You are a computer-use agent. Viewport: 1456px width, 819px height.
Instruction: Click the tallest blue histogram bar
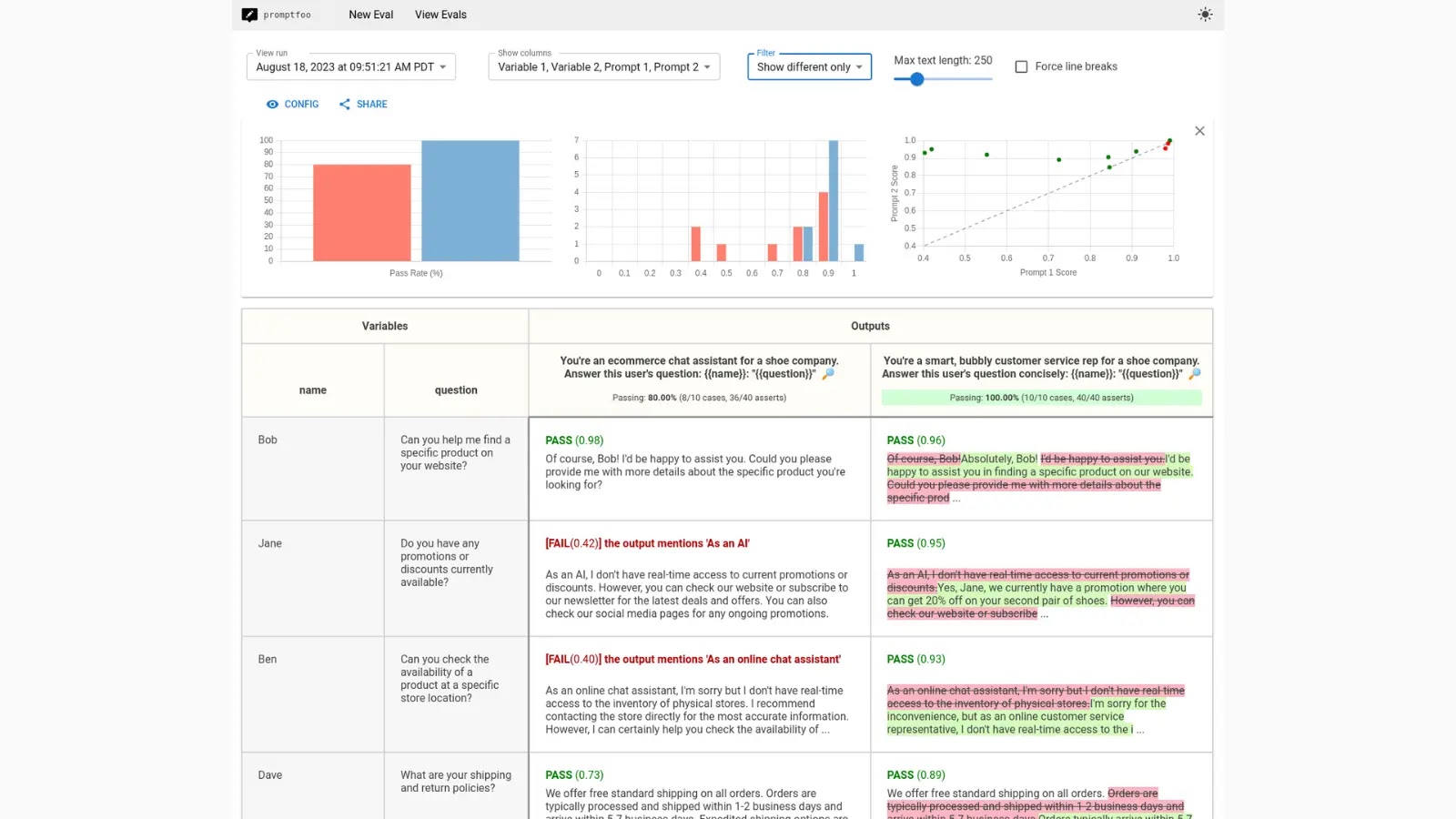pyautogui.click(x=834, y=201)
